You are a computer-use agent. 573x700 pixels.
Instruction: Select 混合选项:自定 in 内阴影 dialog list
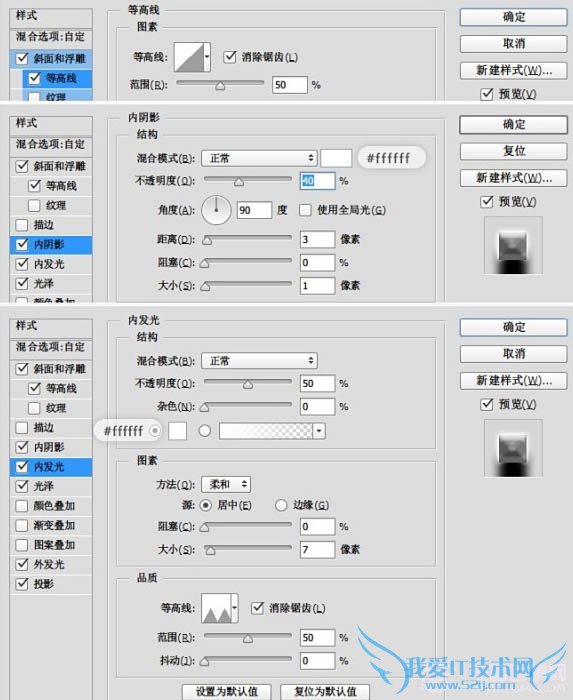click(x=50, y=144)
